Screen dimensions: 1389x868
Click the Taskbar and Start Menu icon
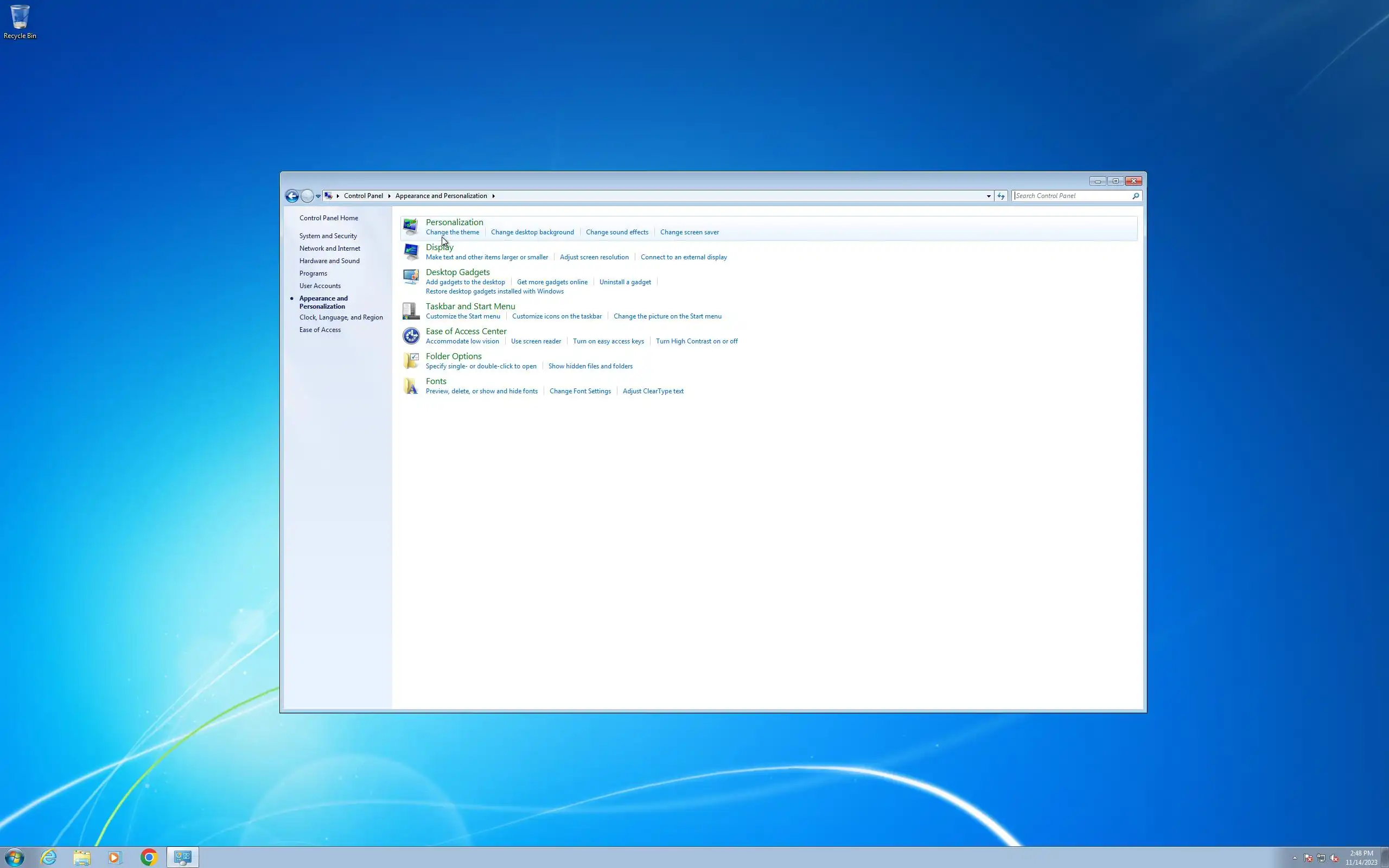410,310
